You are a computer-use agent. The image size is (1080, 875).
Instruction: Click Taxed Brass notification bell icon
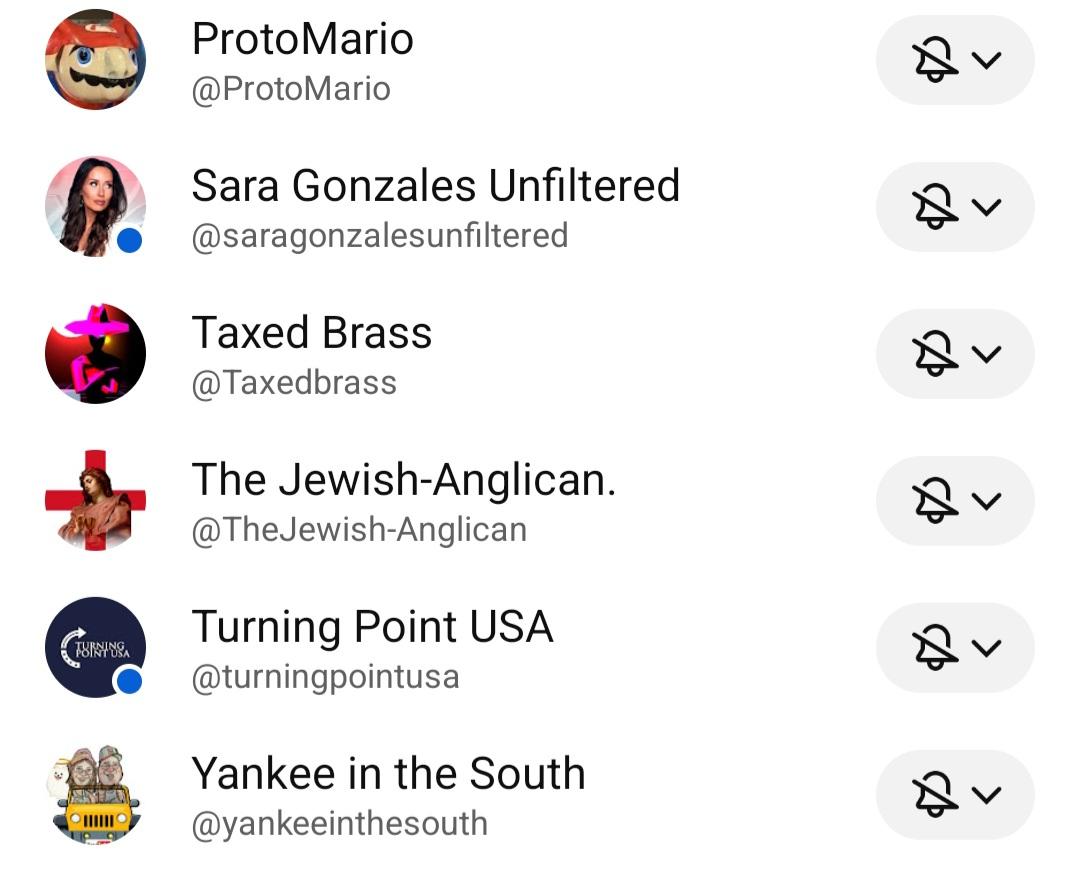coord(936,355)
